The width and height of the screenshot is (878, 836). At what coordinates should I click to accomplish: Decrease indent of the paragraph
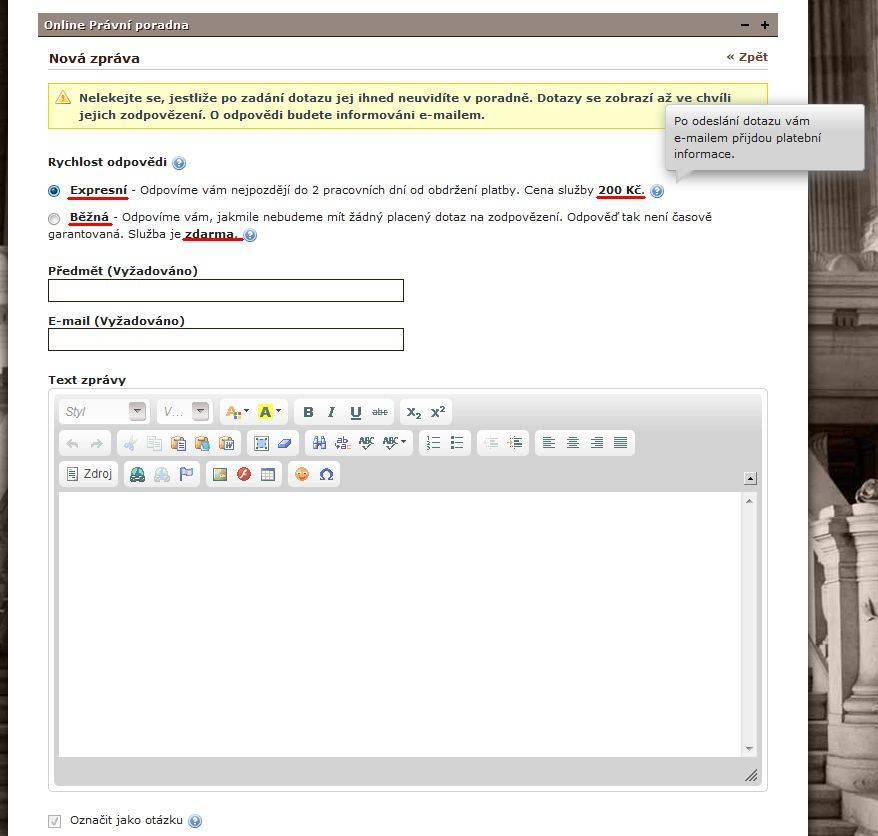coord(491,443)
